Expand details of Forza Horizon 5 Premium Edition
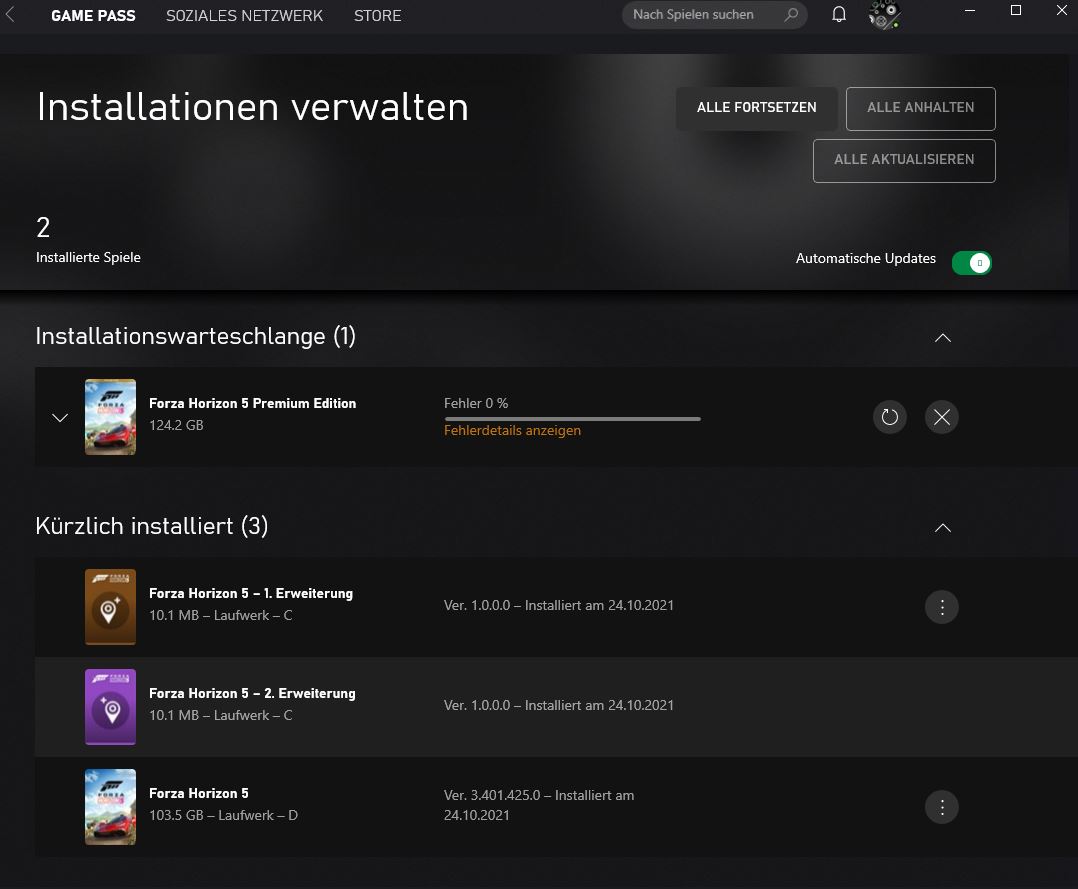This screenshot has width=1078, height=889. (x=59, y=417)
